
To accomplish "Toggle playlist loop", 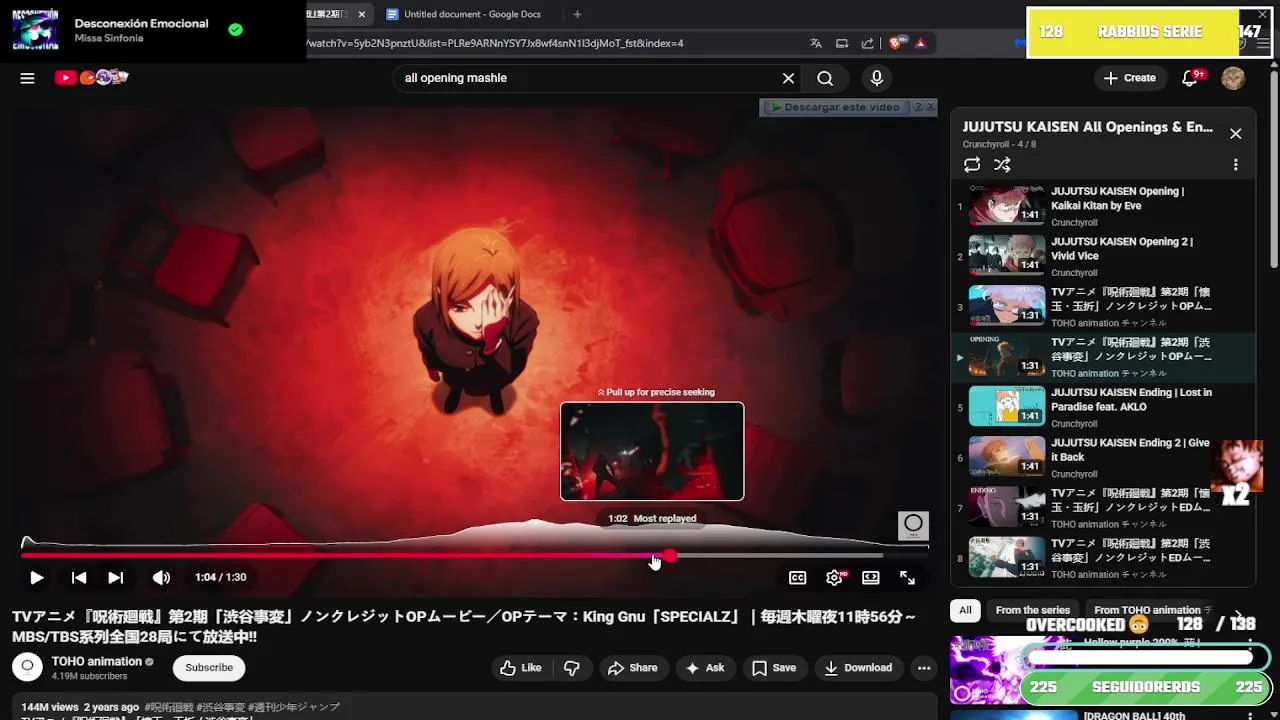I will [x=972, y=165].
